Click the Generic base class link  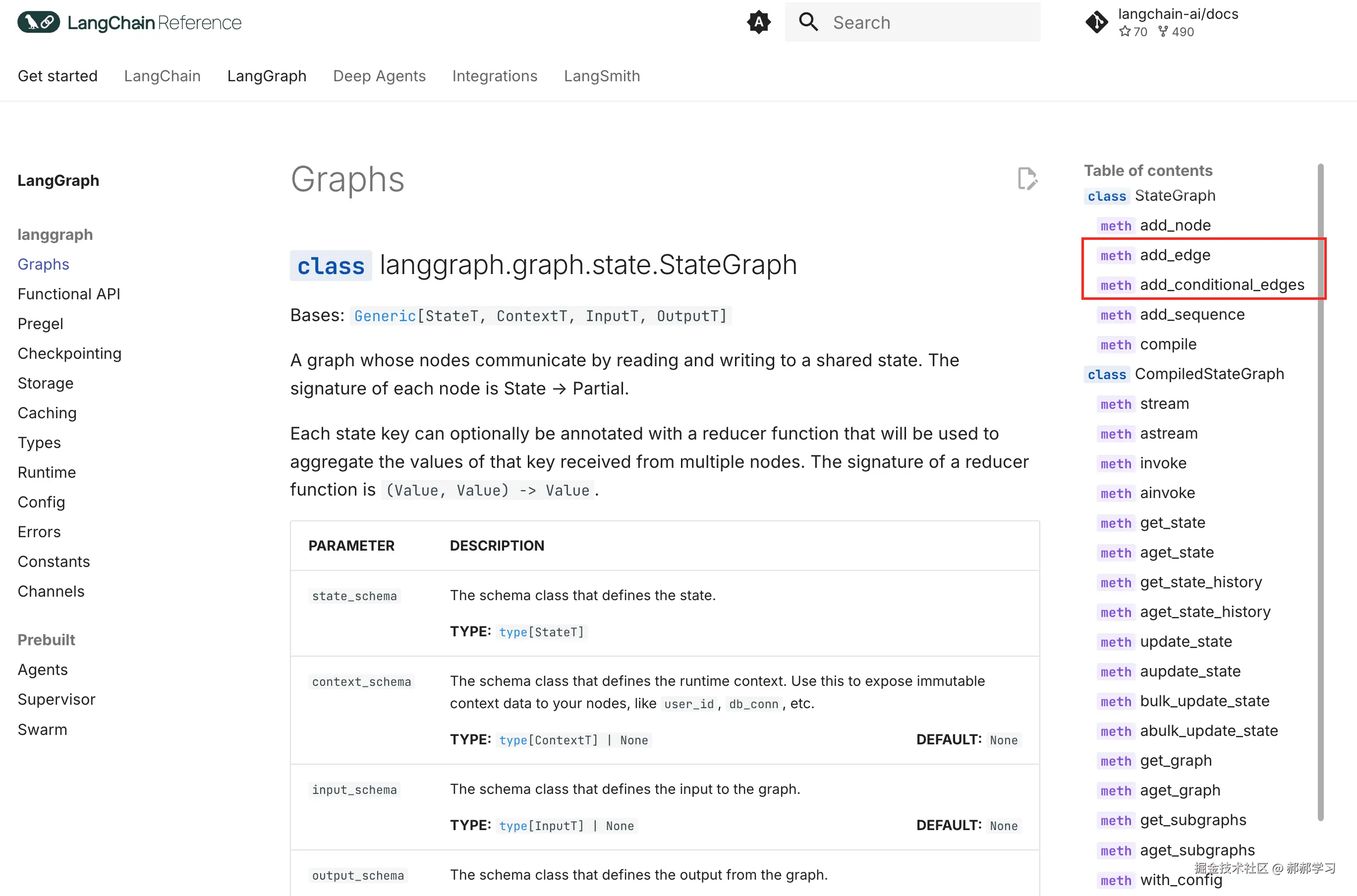point(385,316)
